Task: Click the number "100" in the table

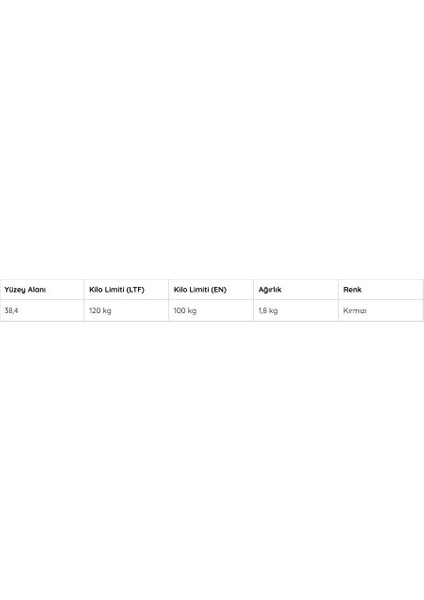Action: (x=179, y=310)
